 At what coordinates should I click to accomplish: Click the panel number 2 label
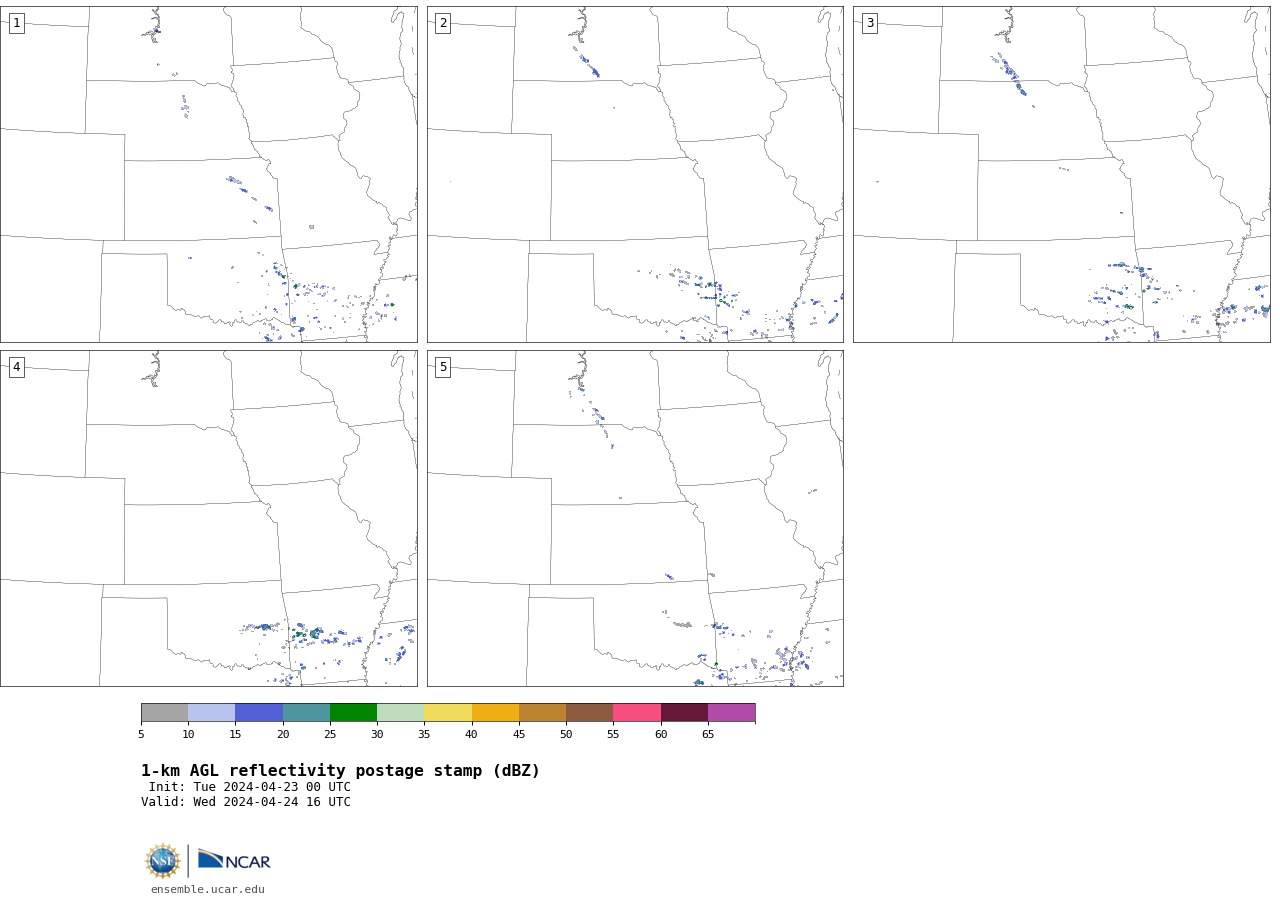[443, 23]
